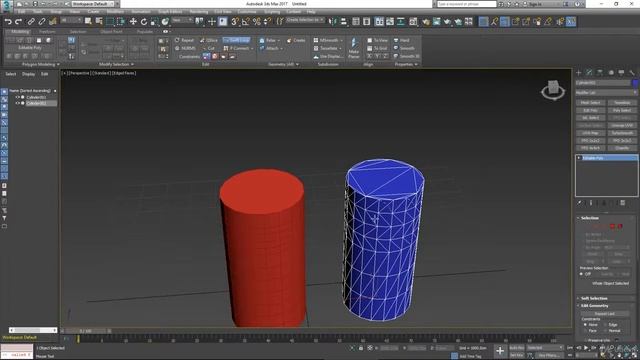Open the Hierarchy tab in command panel
This screenshot has width=640, height=360.
[600, 73]
